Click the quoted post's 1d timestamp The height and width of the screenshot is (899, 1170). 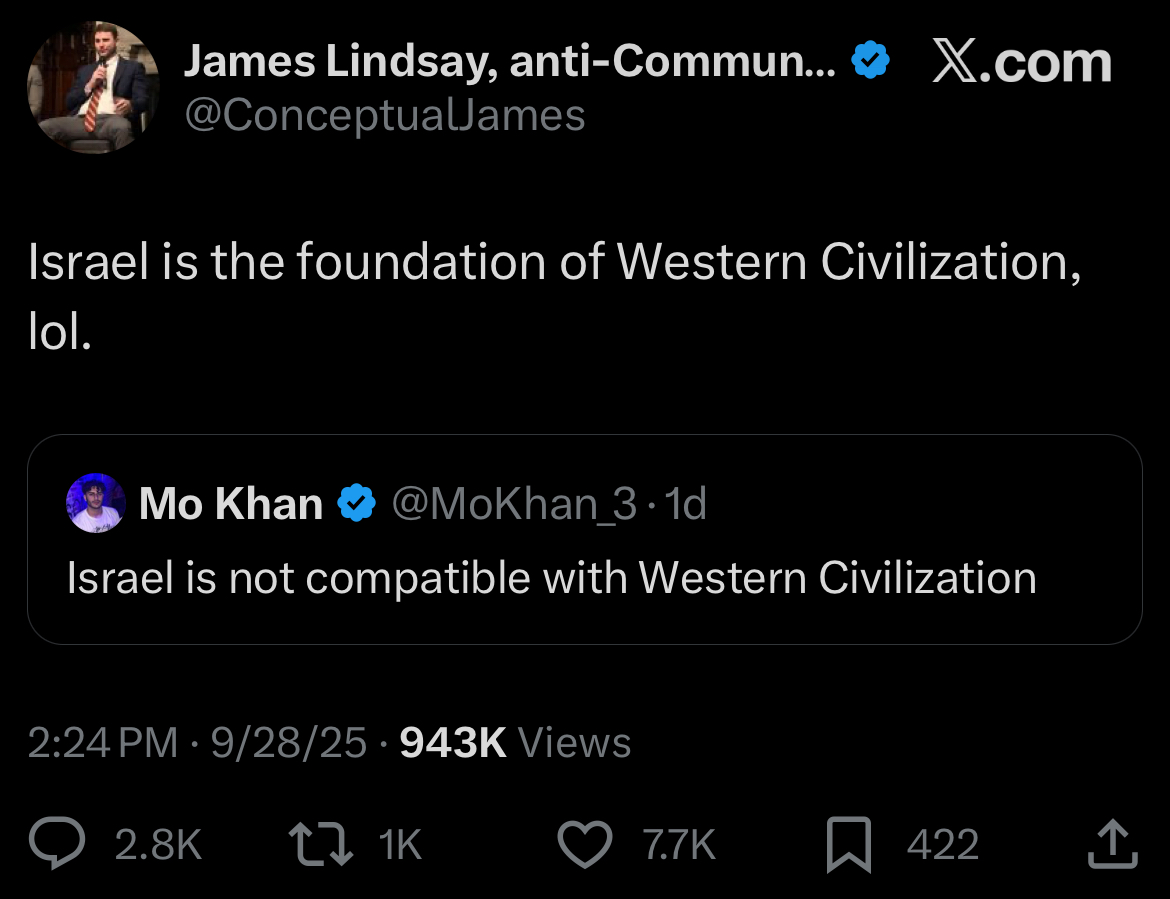[x=686, y=503]
